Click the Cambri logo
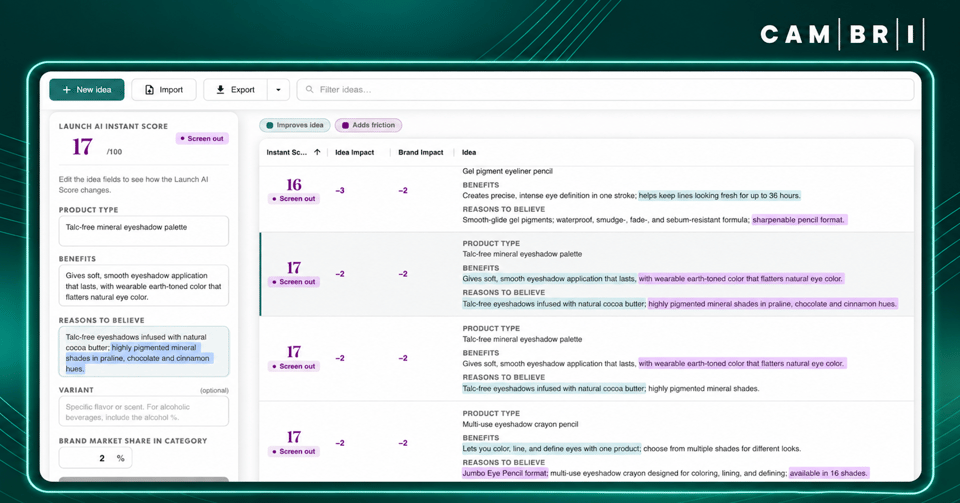This screenshot has height=503, width=960. click(x=841, y=34)
